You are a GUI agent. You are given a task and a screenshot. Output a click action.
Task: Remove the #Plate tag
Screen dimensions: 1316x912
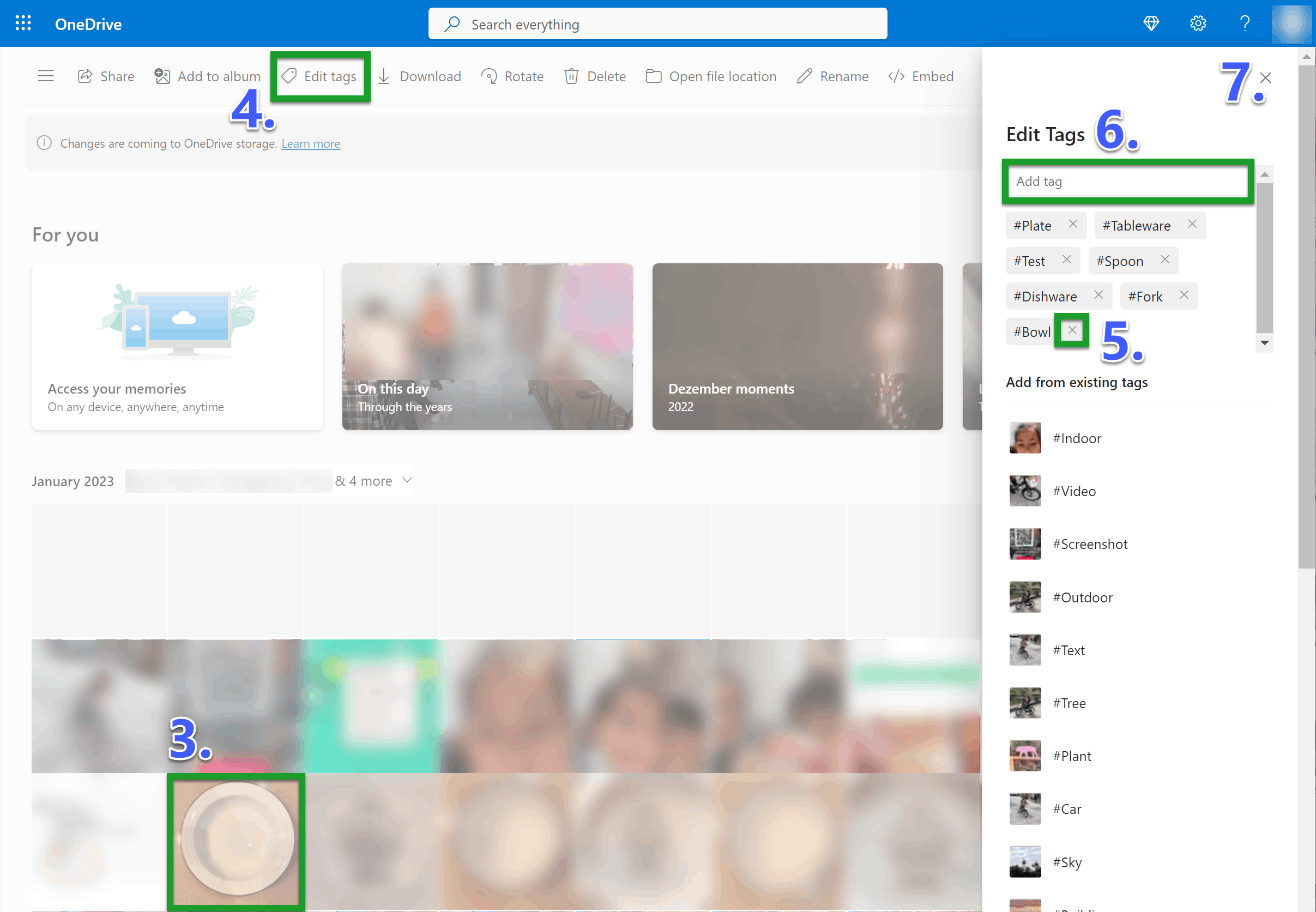pyautogui.click(x=1072, y=225)
